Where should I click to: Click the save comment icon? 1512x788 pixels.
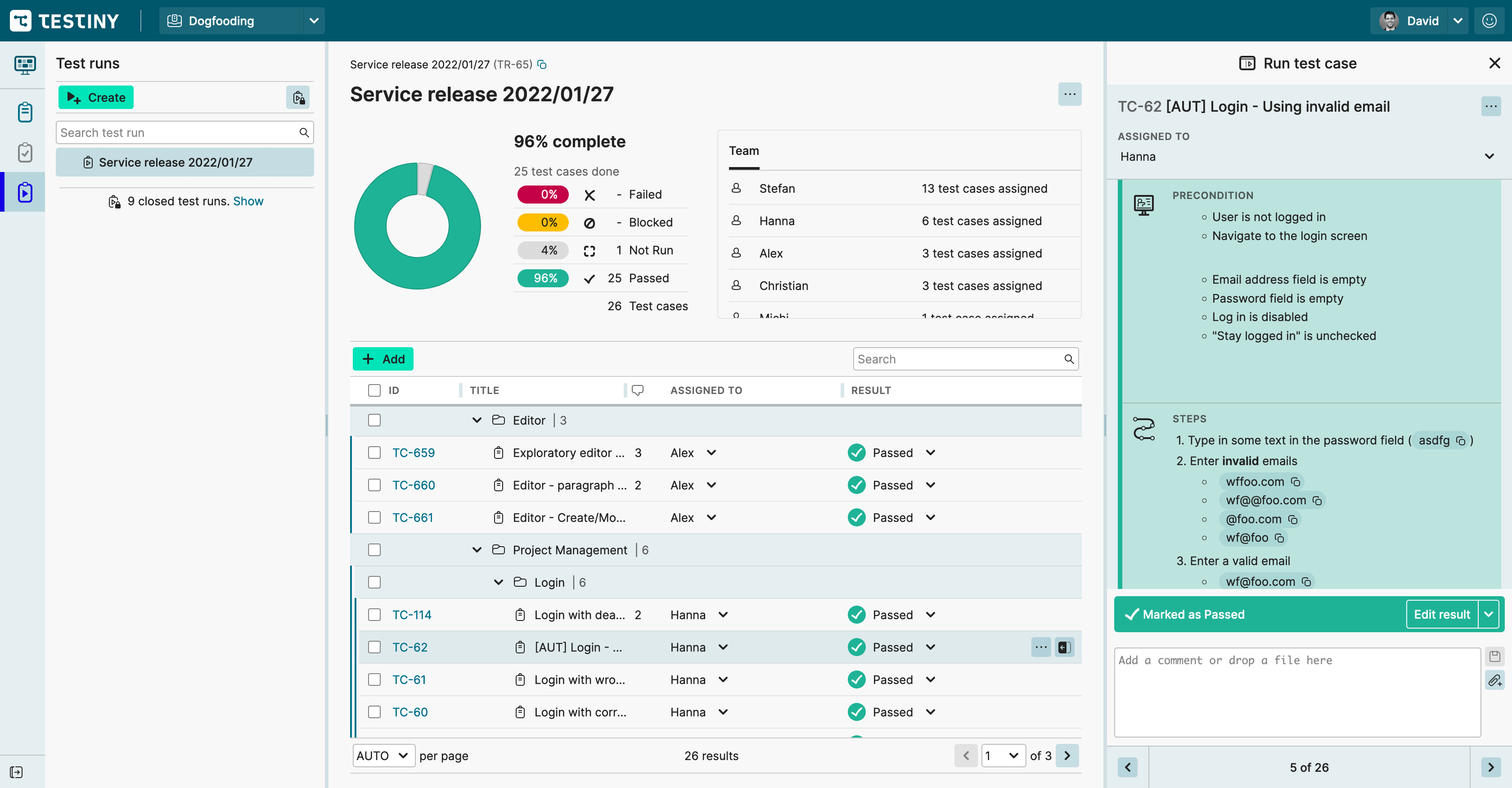coord(1494,657)
